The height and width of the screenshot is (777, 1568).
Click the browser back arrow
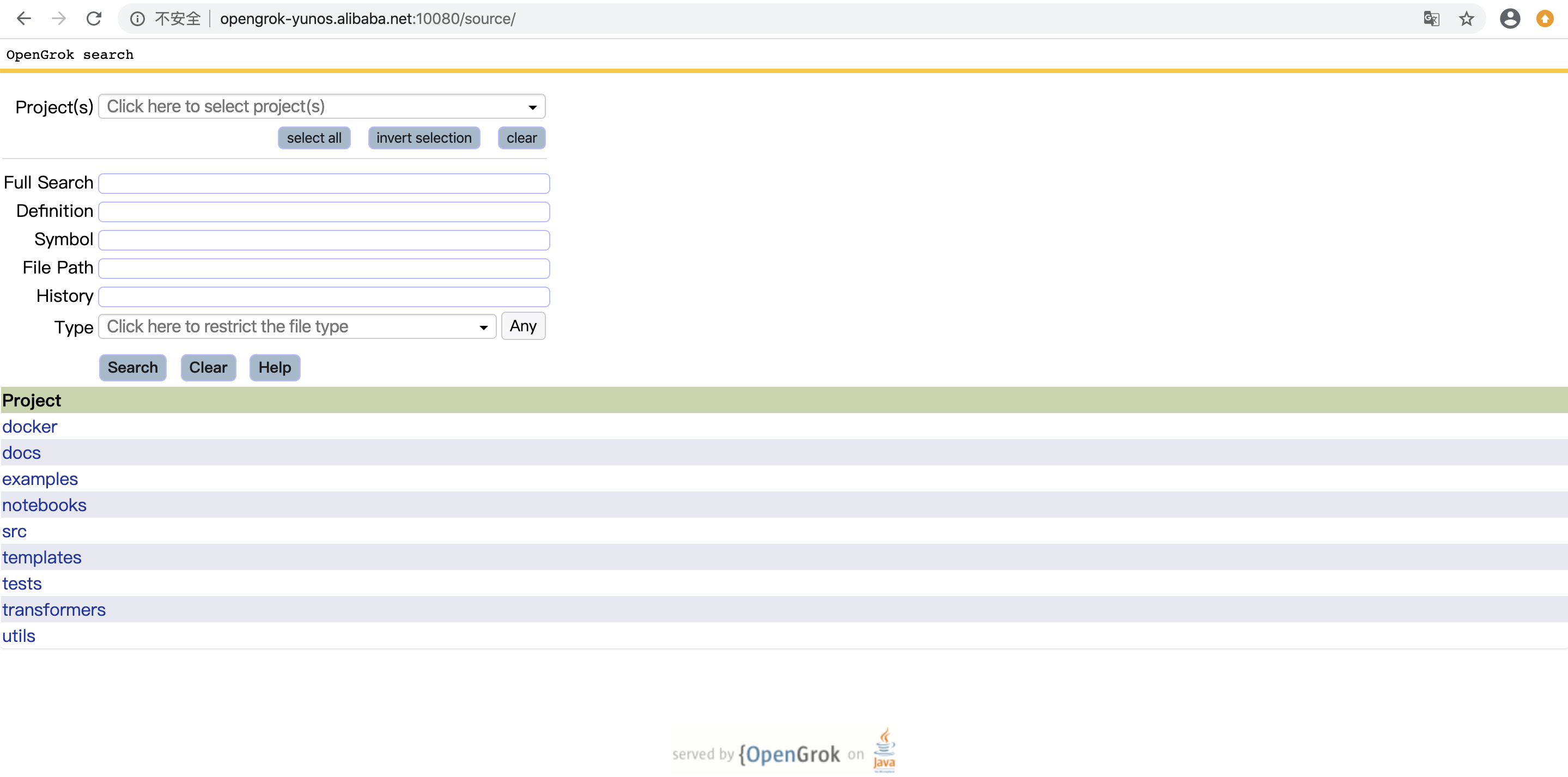click(24, 19)
